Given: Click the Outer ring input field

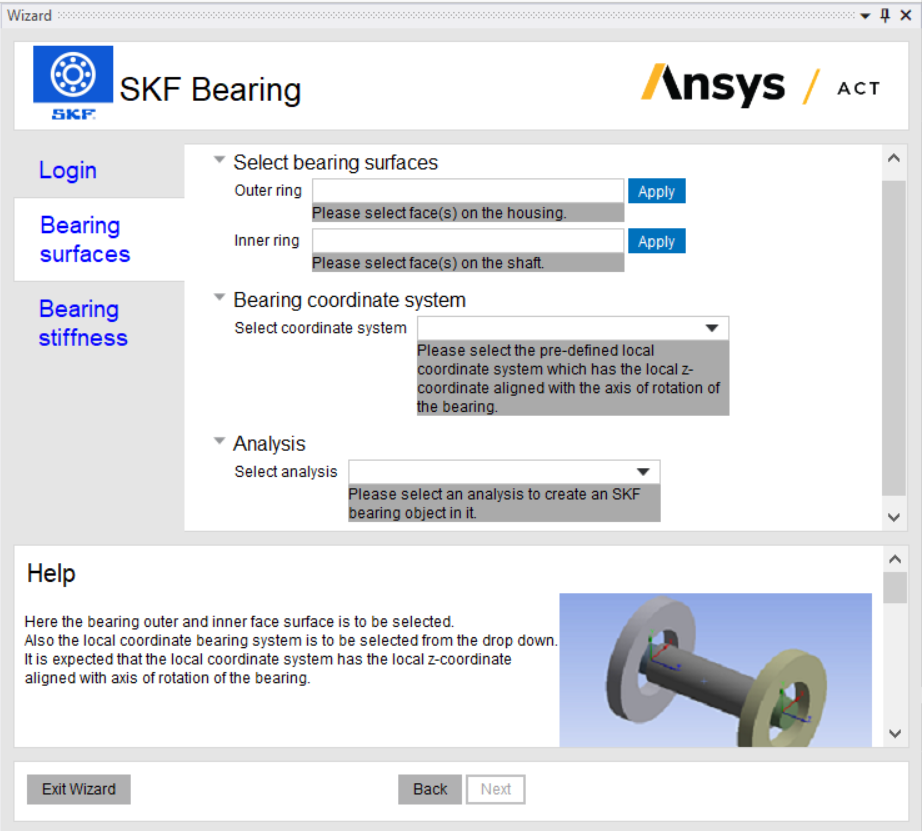Looking at the screenshot, I should (467, 191).
